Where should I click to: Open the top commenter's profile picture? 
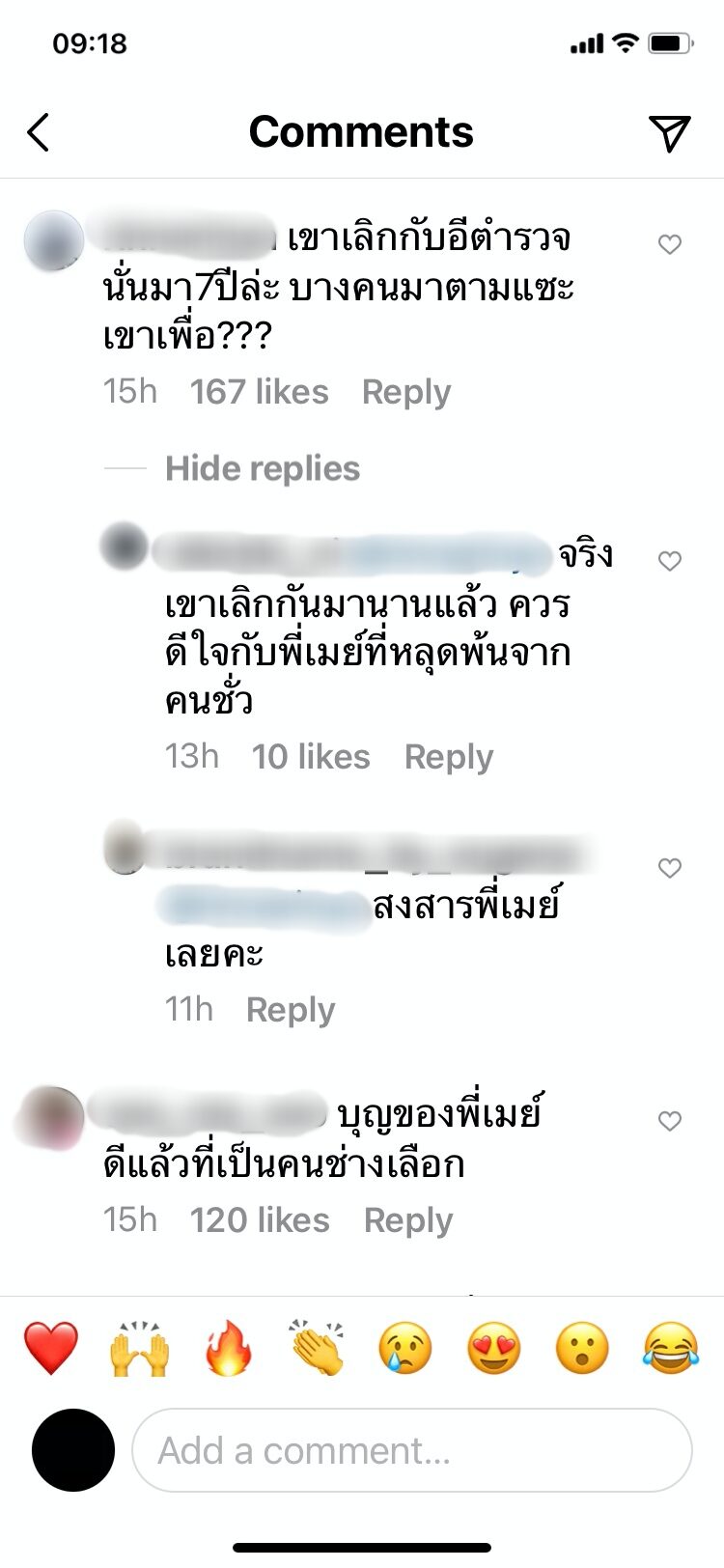tap(54, 241)
